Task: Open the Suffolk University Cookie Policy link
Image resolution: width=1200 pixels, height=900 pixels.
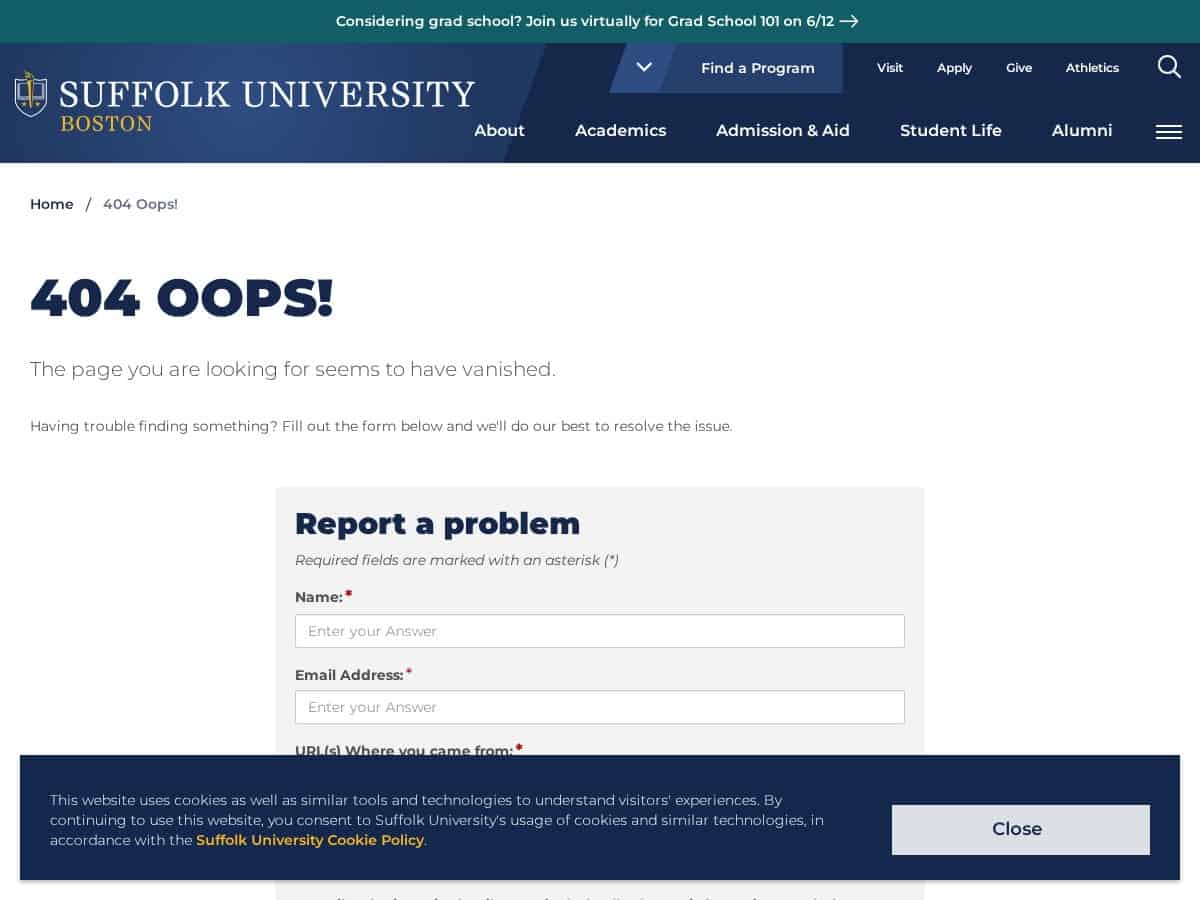Action: pyautogui.click(x=310, y=840)
